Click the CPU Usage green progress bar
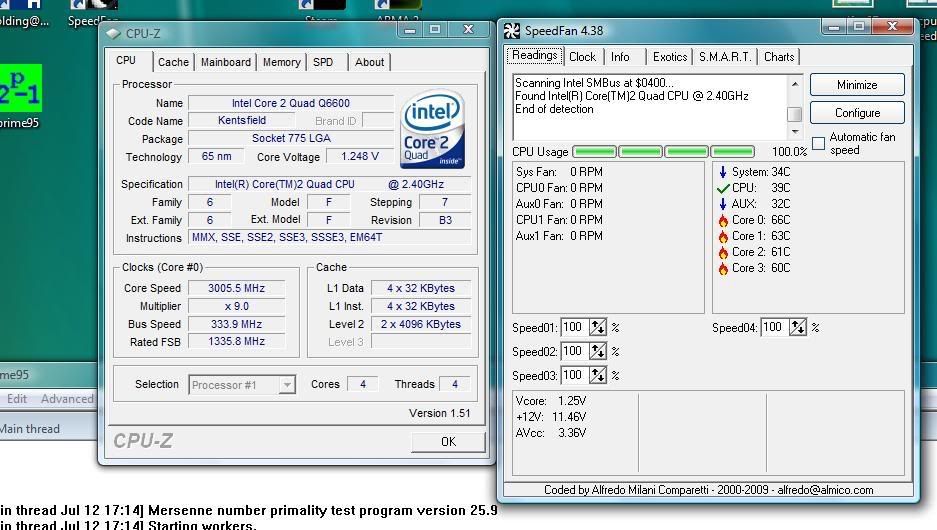Image resolution: width=937 pixels, height=530 pixels. (x=663, y=152)
